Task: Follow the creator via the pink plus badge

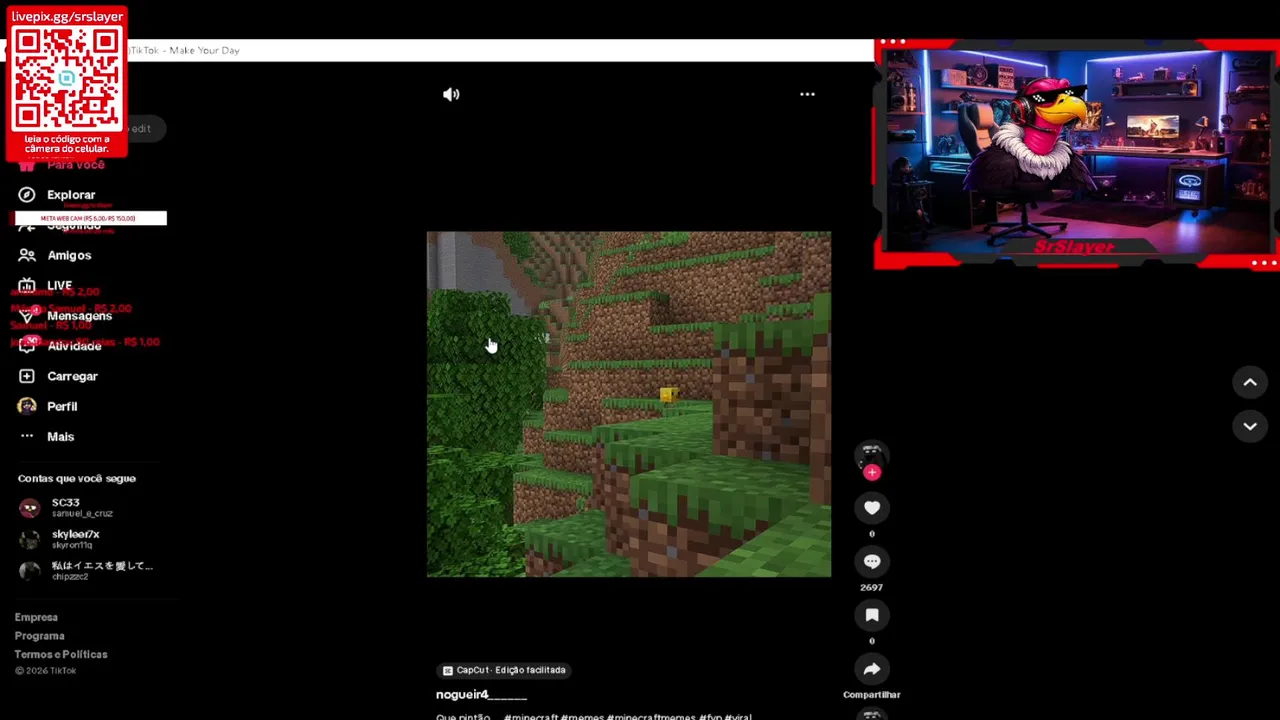Action: pos(872,473)
